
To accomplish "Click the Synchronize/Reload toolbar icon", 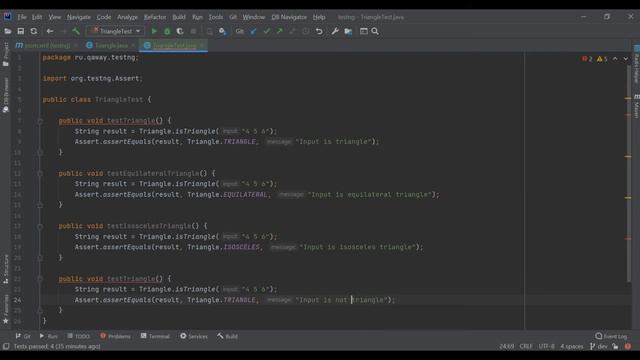I will tap(33, 31).
